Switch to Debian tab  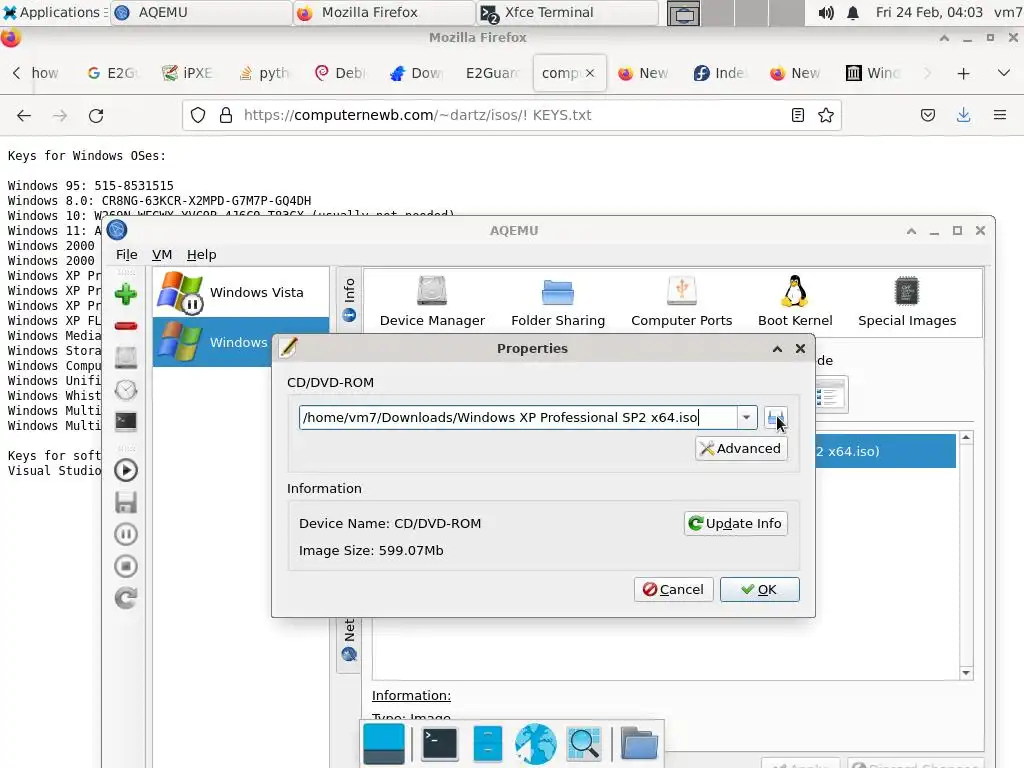click(x=340, y=73)
